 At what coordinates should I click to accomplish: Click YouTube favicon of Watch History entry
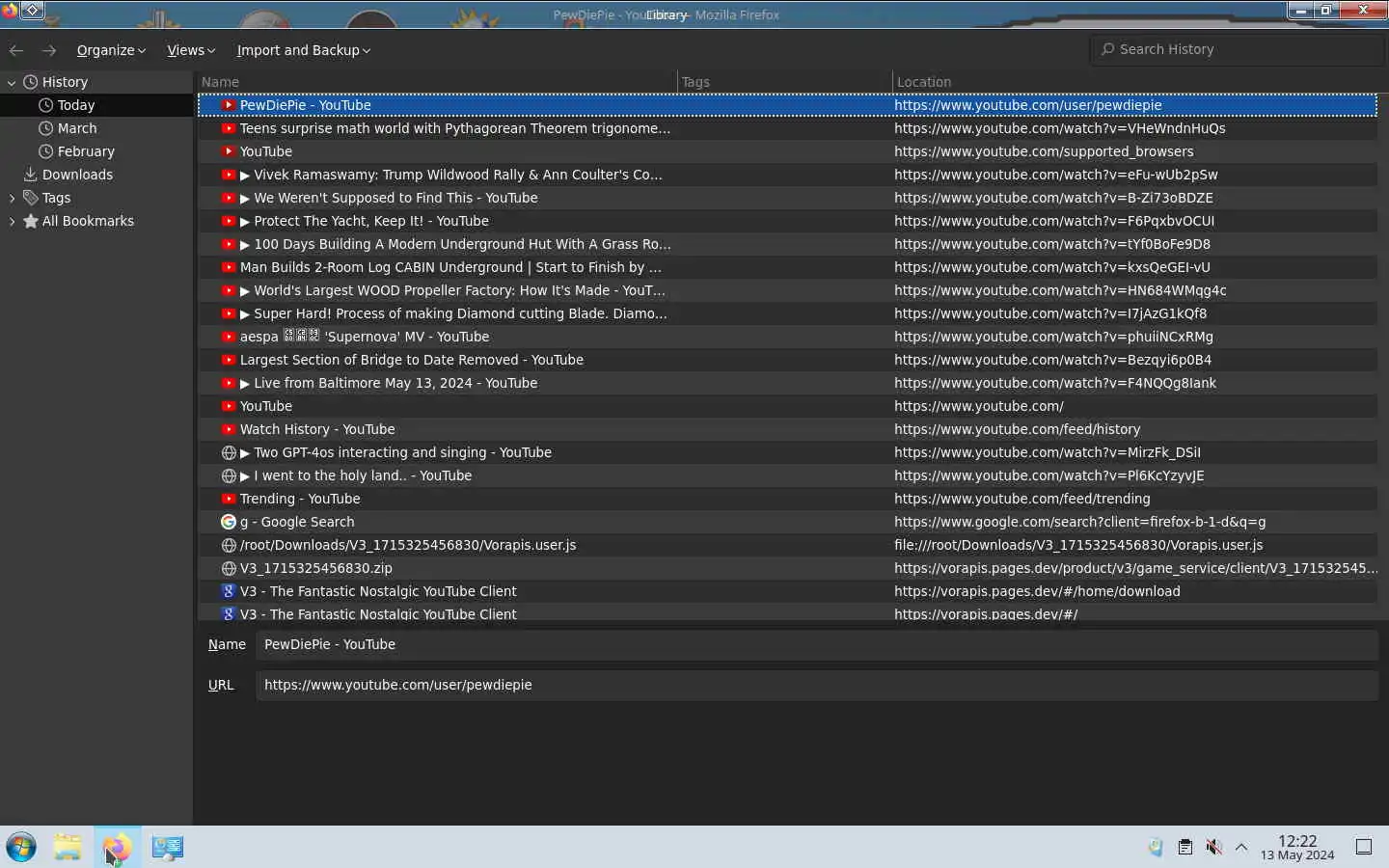229,429
